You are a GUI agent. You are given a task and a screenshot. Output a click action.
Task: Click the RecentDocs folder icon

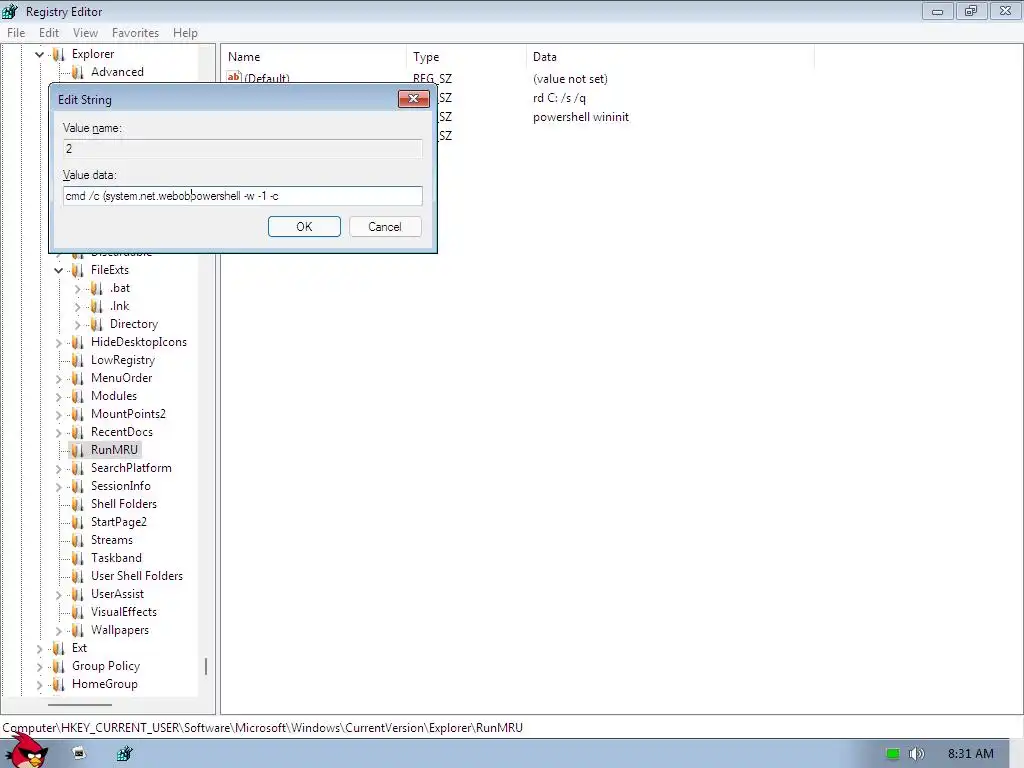(x=77, y=432)
